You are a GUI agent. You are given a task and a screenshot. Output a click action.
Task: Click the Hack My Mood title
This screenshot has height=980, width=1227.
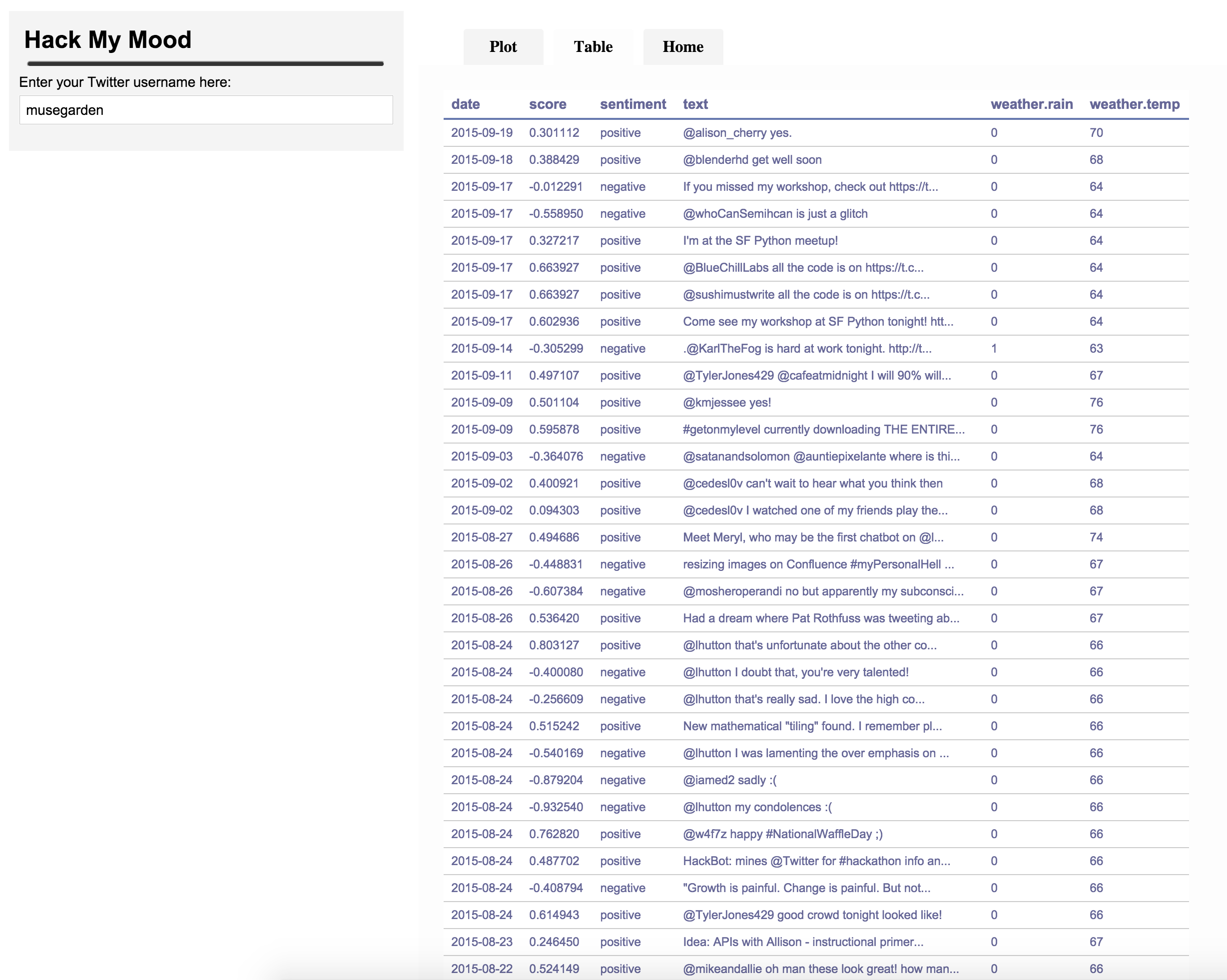[107, 40]
